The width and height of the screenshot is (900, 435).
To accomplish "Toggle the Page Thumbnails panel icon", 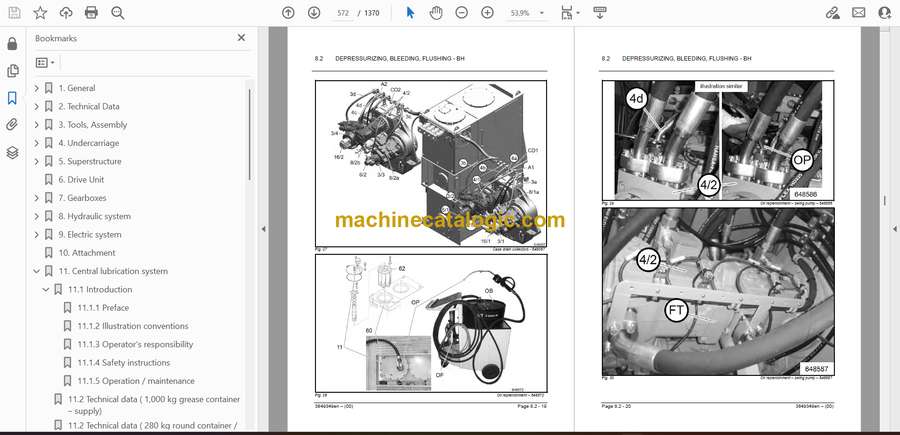I will point(13,71).
